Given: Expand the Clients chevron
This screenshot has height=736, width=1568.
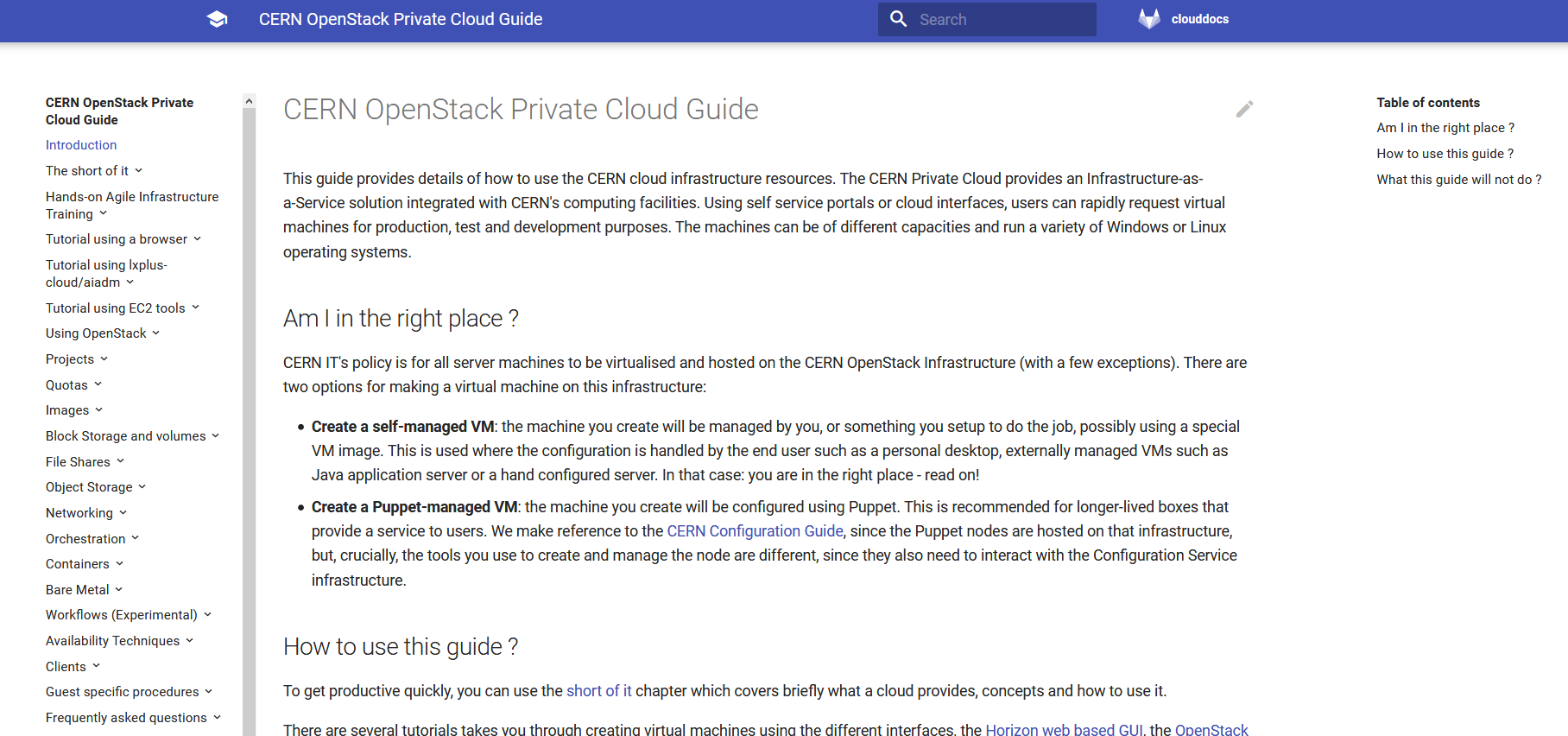Looking at the screenshot, I should (x=97, y=666).
